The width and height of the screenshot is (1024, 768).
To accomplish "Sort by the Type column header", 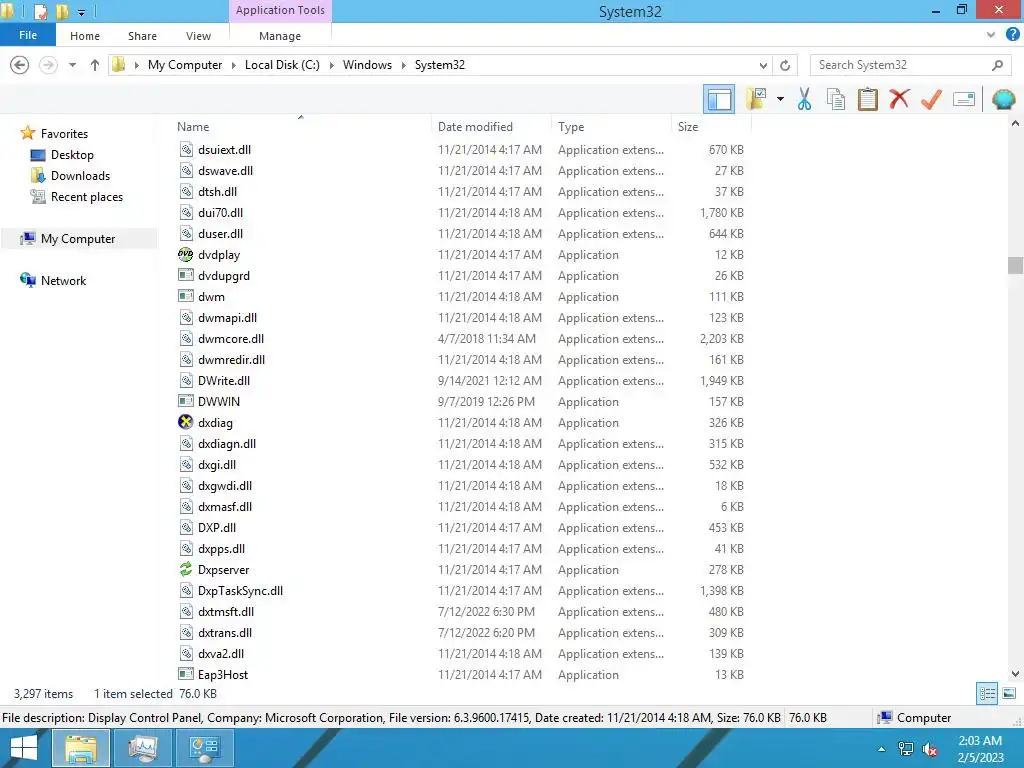I will [571, 127].
